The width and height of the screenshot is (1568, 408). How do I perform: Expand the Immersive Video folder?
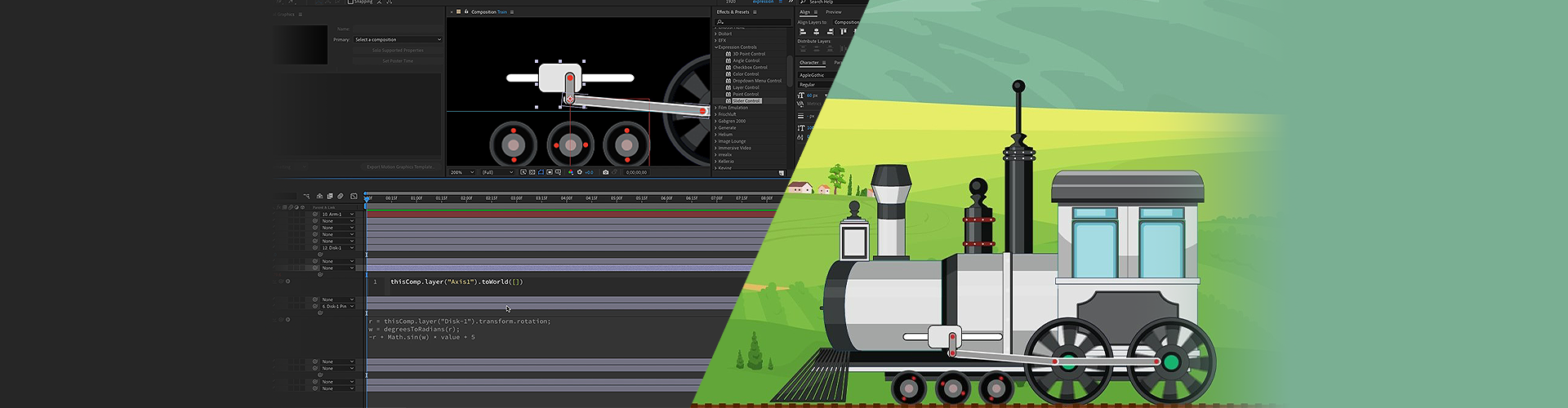pyautogui.click(x=715, y=148)
